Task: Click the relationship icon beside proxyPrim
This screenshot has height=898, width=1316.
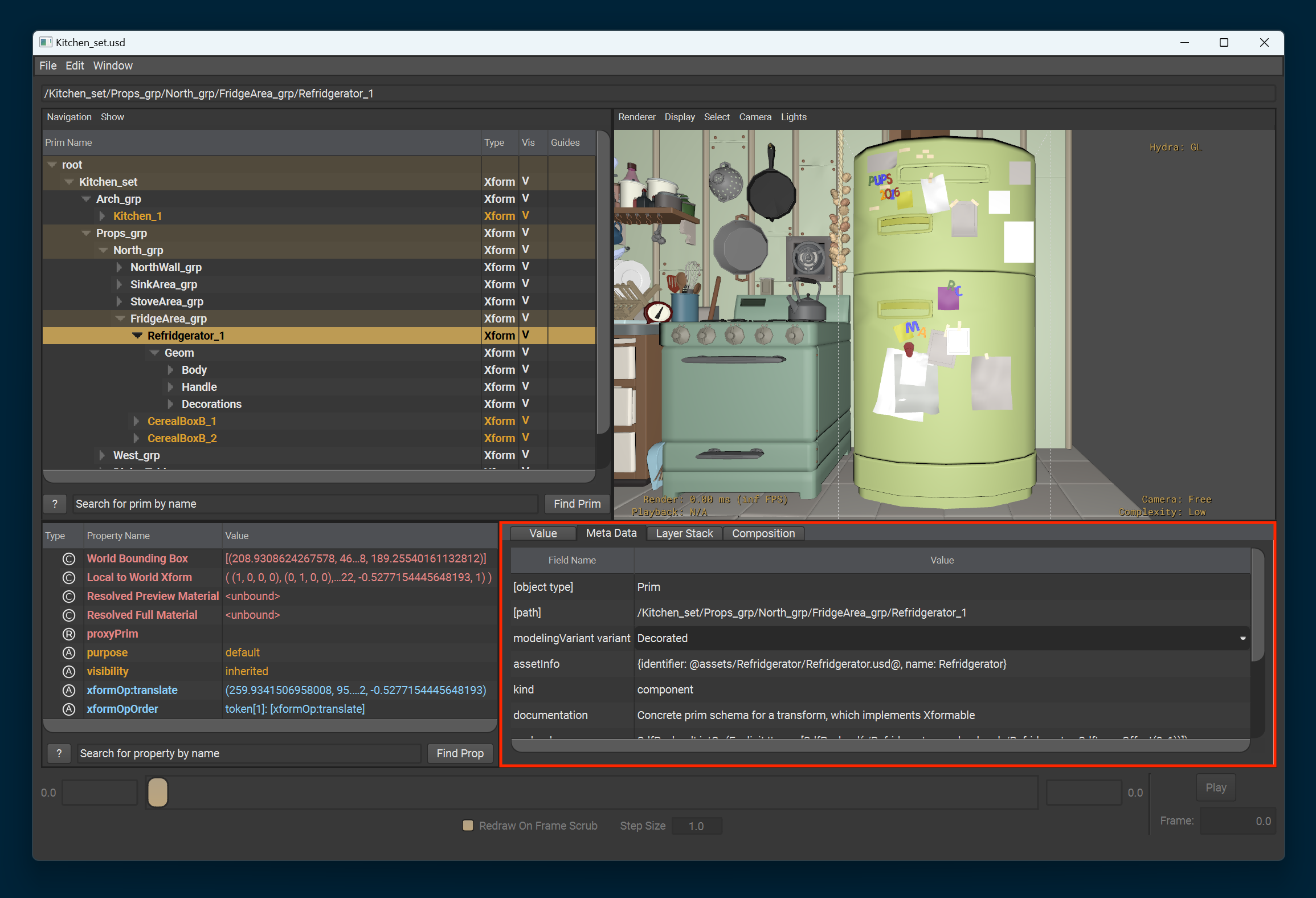Action: point(69,634)
